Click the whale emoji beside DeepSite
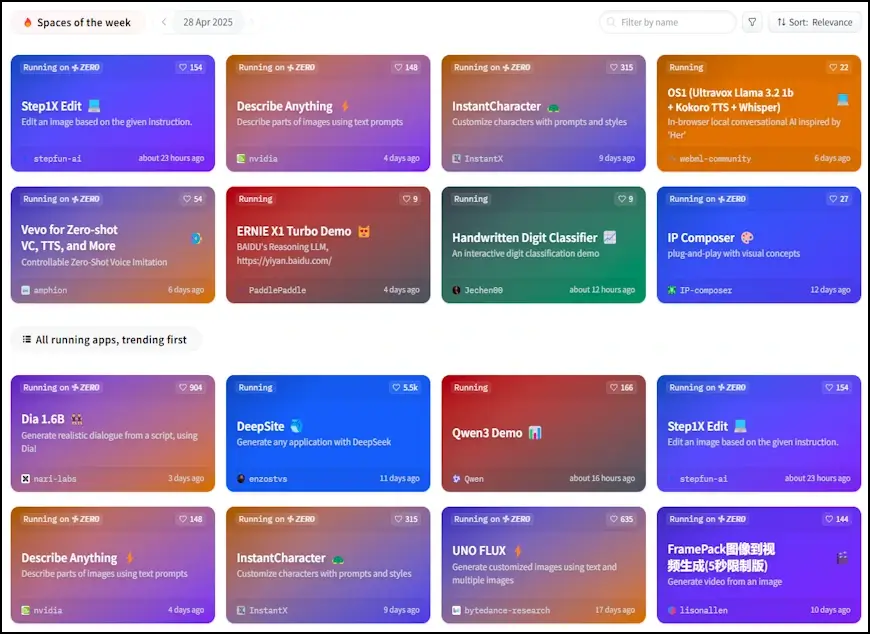Image resolution: width=870 pixels, height=634 pixels. [297, 426]
